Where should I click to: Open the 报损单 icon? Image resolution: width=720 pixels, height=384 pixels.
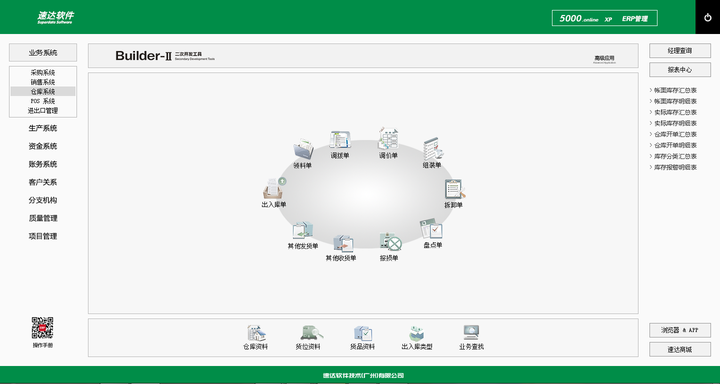(x=390, y=242)
